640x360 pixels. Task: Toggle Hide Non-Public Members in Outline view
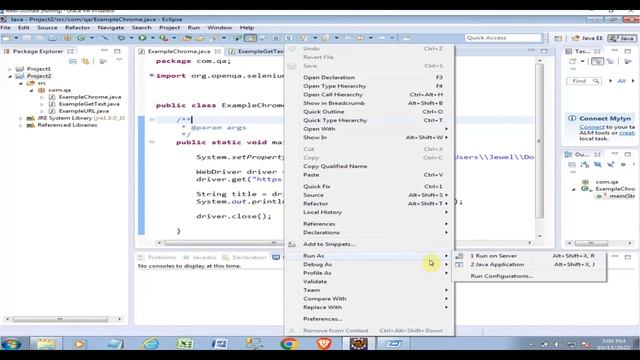(x=623, y=164)
